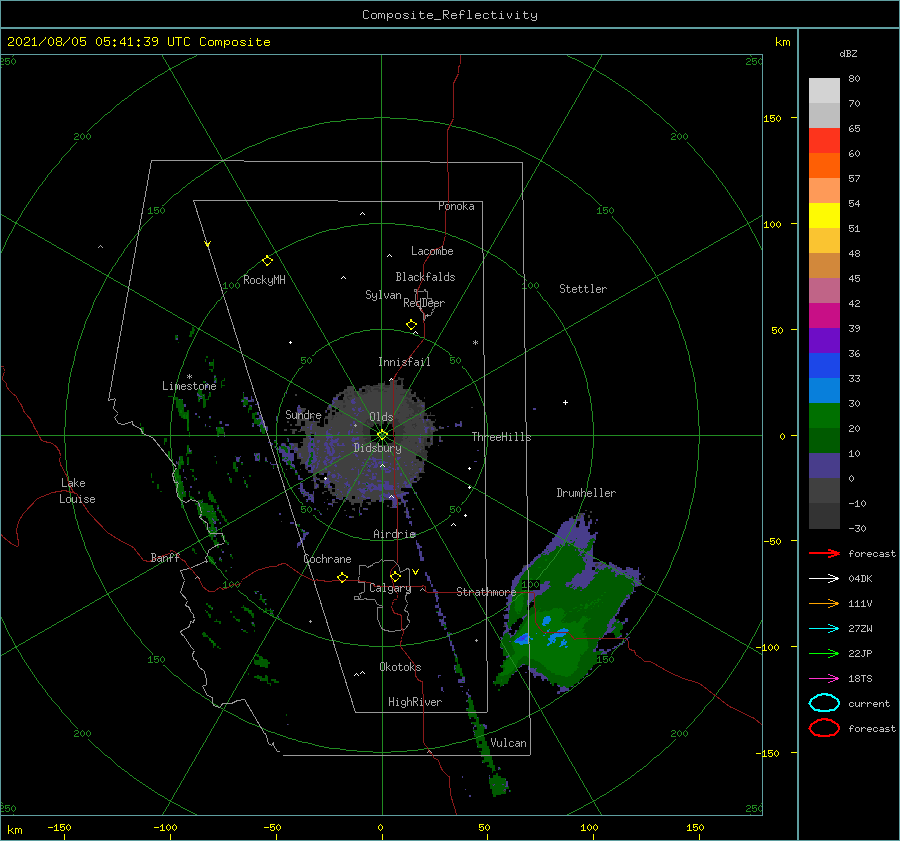Click the Vulcan town label
Viewport: 900px width, 841px height.
[508, 743]
